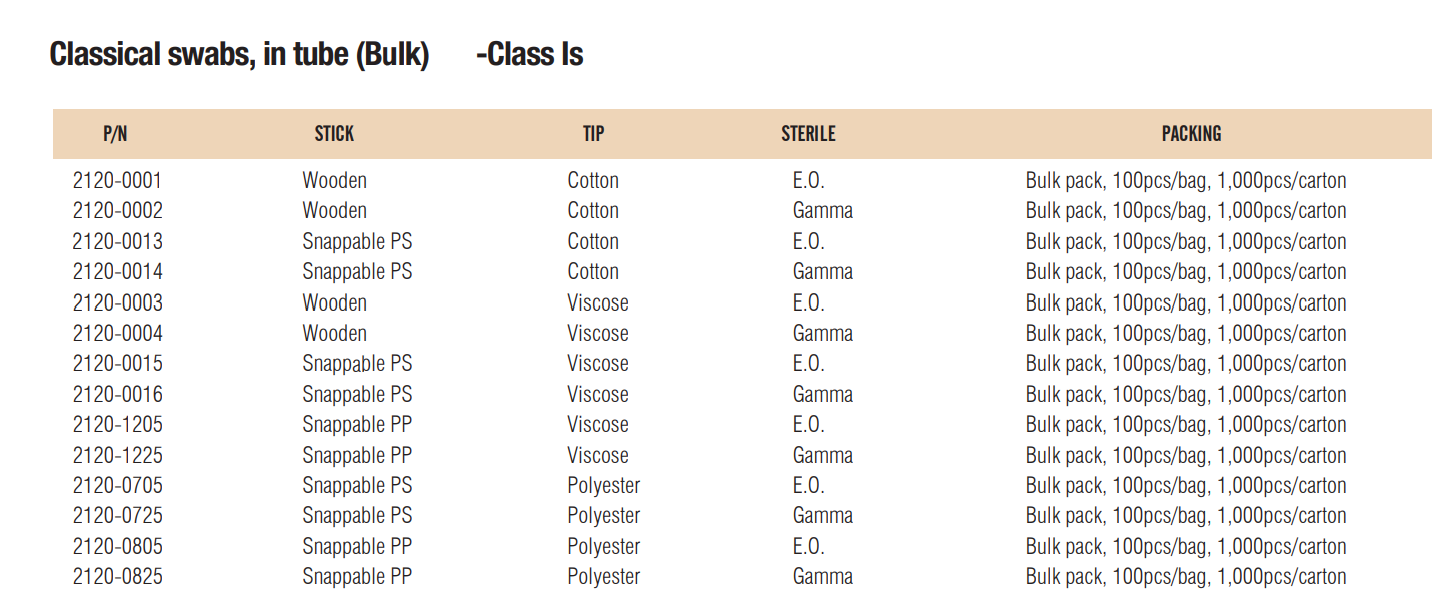The width and height of the screenshot is (1432, 612).
Task: Select part number 2120-0003
Action: point(117,303)
